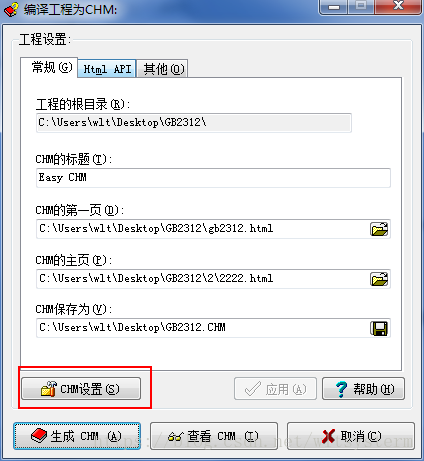
Task: Click the CHM的主页 path field
Action: point(202,279)
